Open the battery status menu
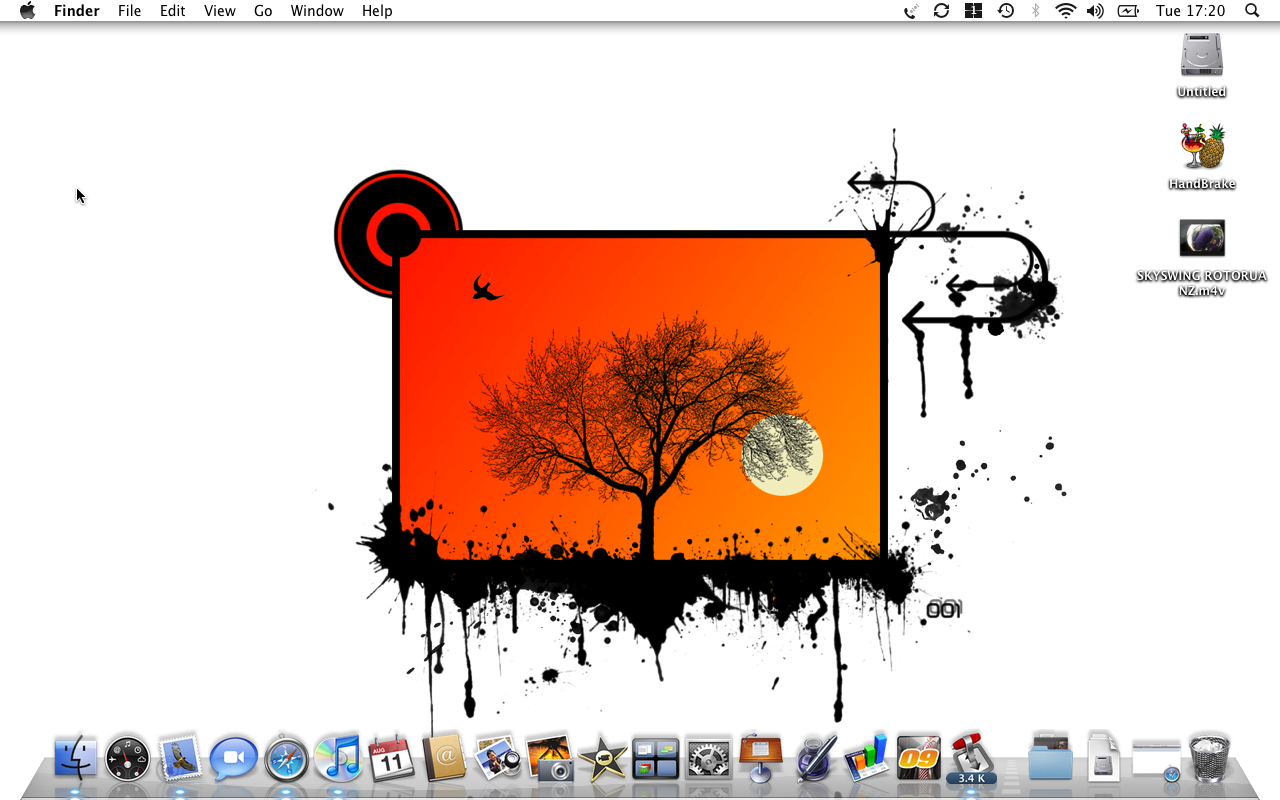The height and width of the screenshot is (800, 1280). (x=1128, y=11)
